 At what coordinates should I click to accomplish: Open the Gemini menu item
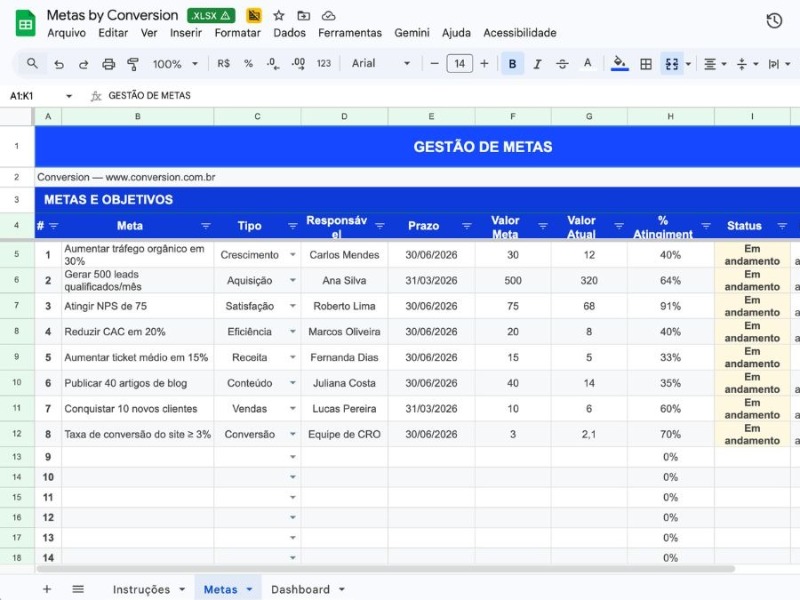tap(412, 32)
